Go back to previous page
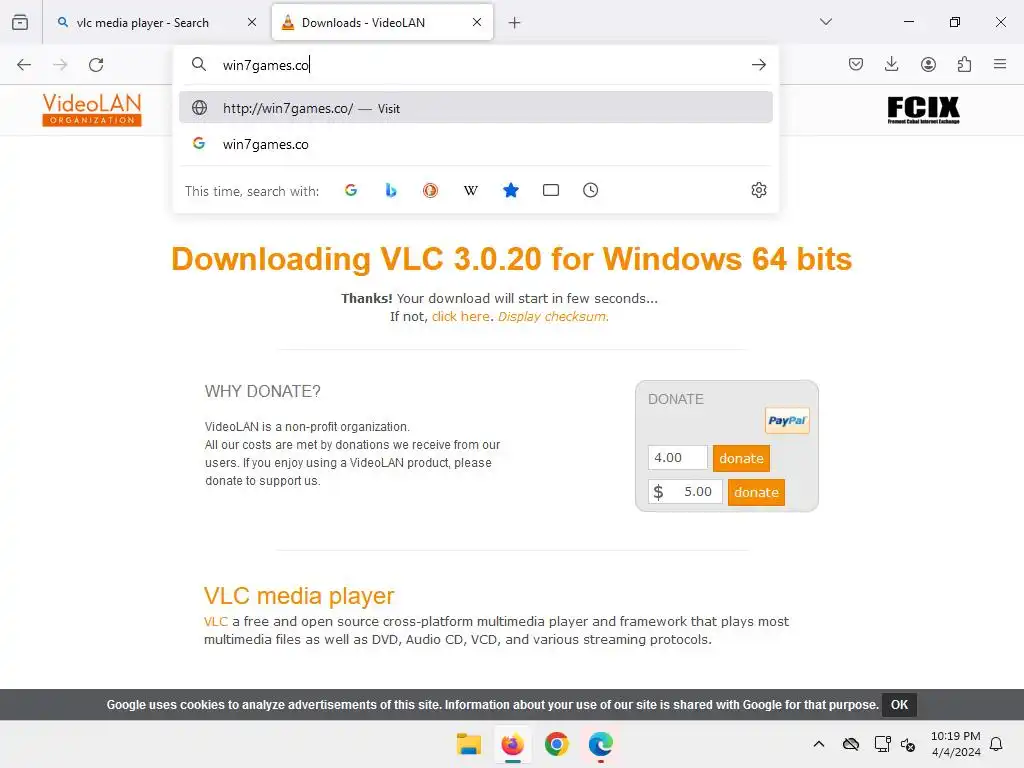This screenshot has height=768, width=1024. [x=24, y=65]
